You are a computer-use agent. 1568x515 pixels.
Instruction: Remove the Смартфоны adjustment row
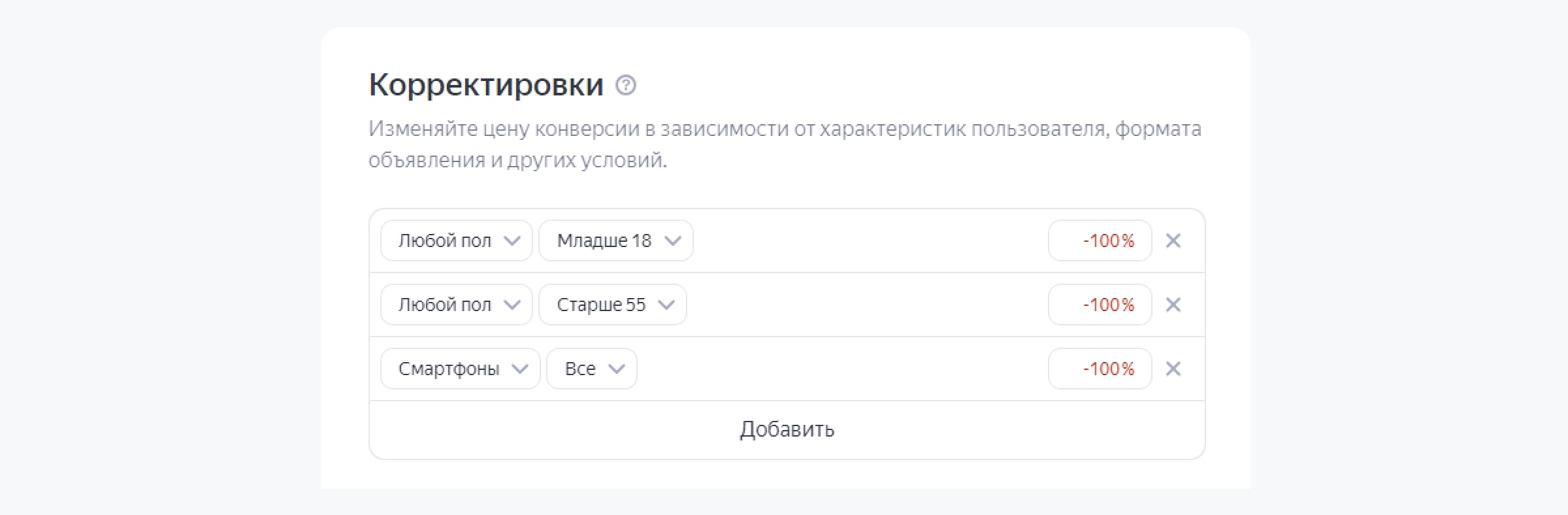(x=1173, y=369)
